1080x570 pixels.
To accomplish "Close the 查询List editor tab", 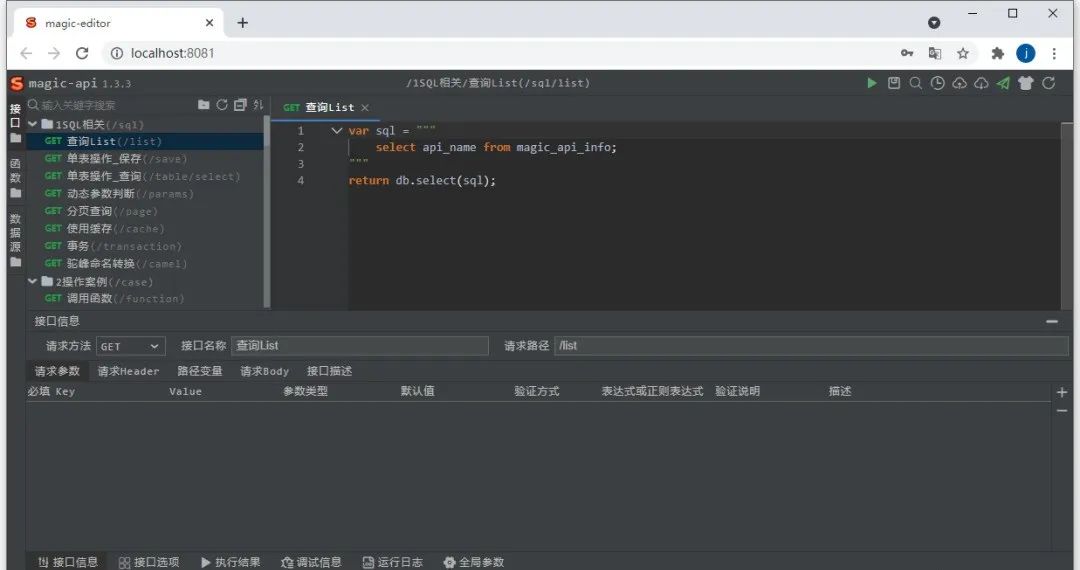I will coord(365,107).
